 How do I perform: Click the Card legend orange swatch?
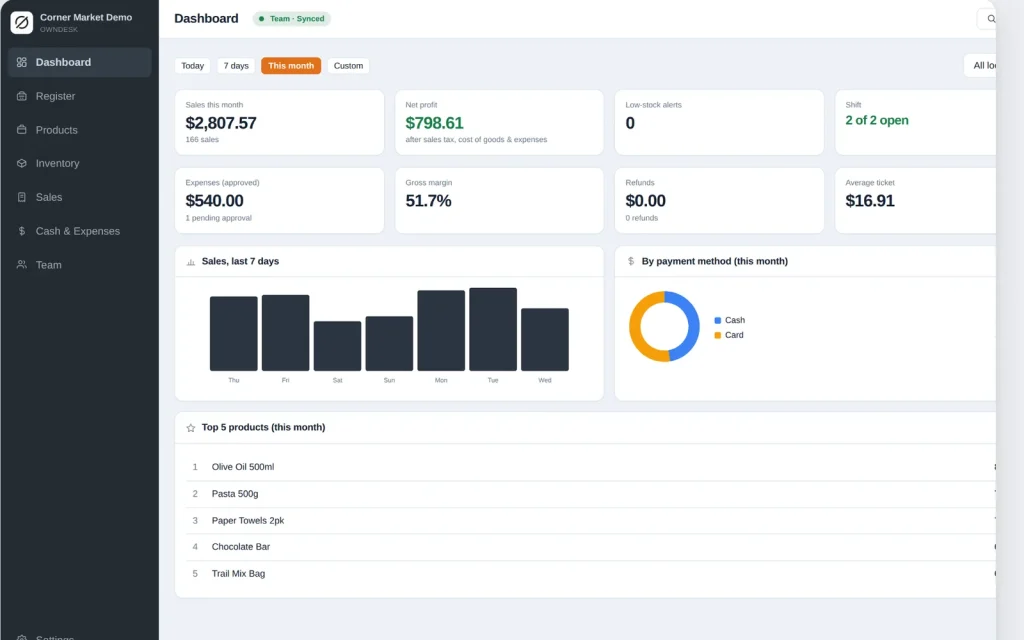(x=718, y=335)
